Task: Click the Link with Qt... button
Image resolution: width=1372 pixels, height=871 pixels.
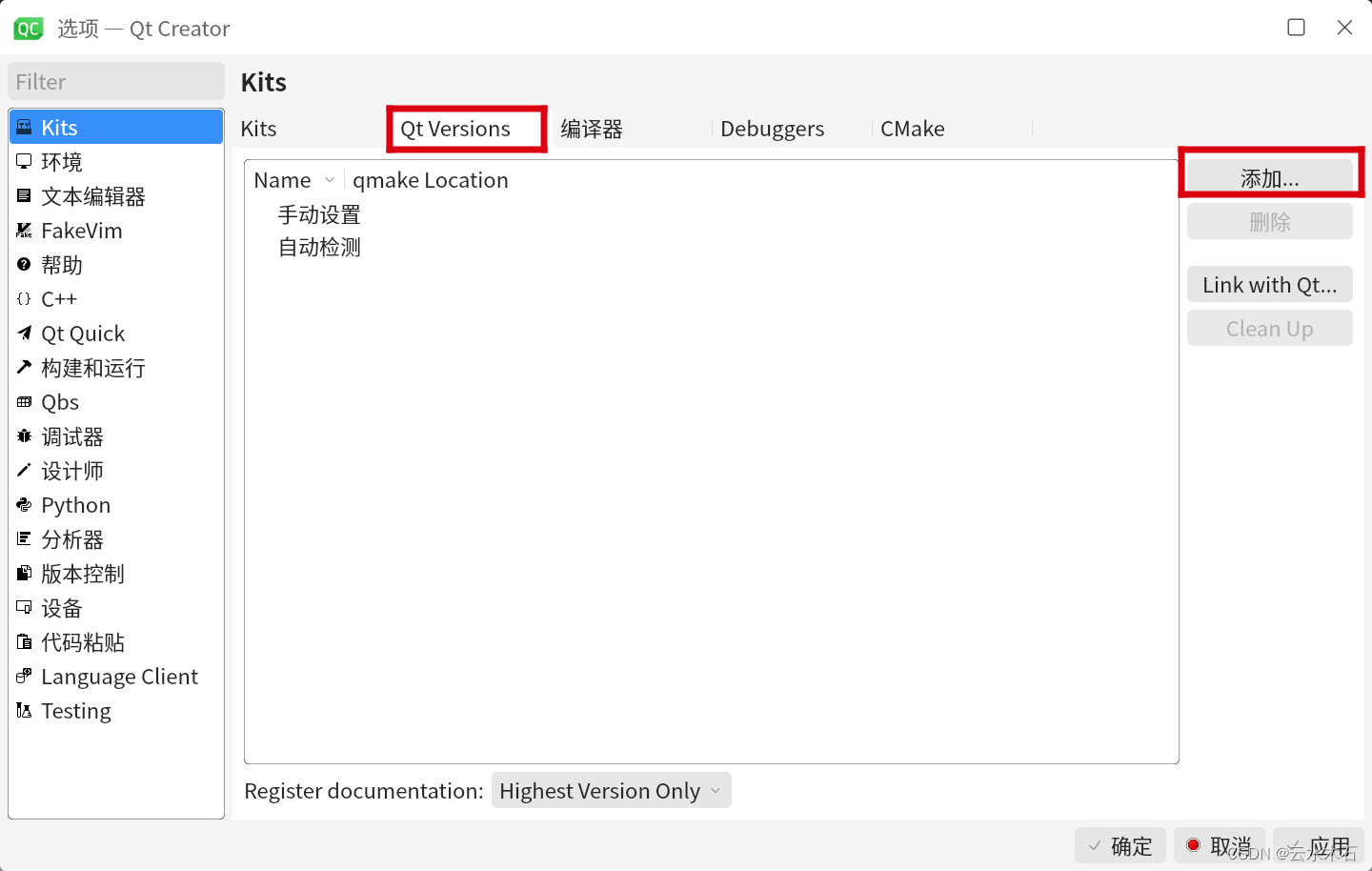Action: pos(1270,285)
